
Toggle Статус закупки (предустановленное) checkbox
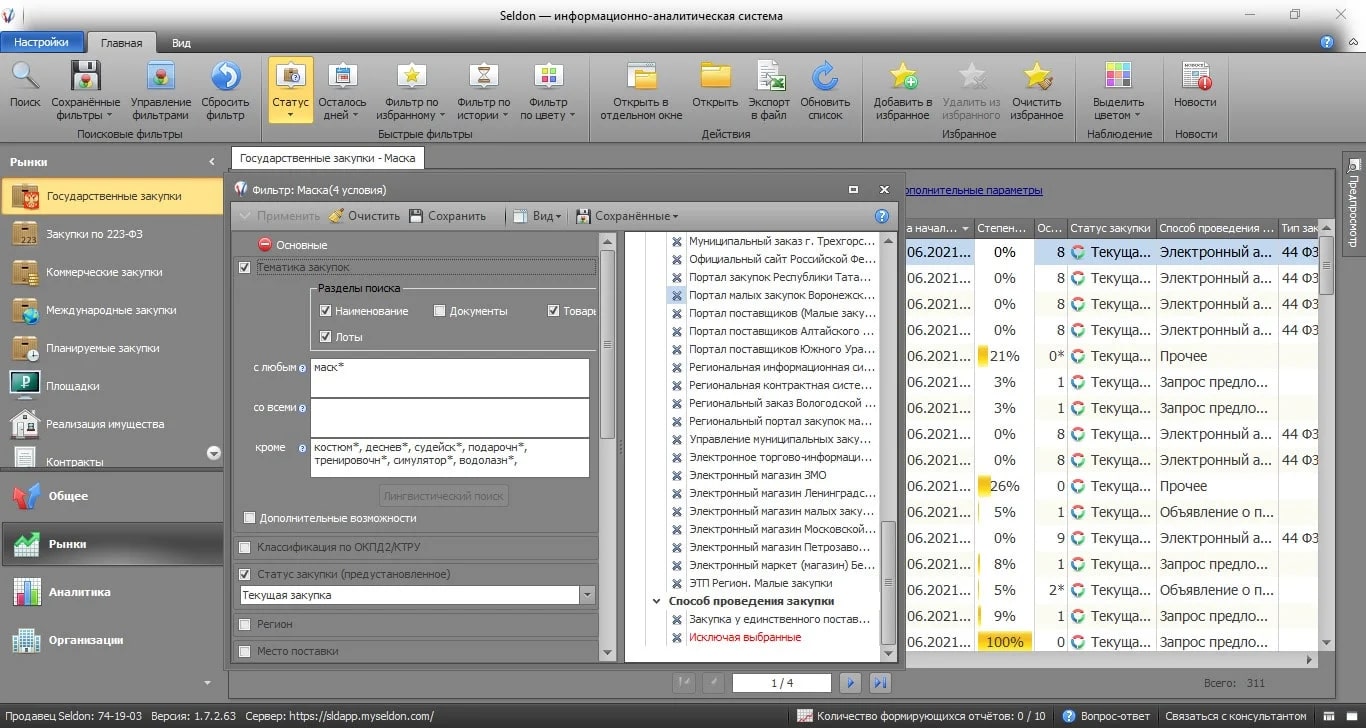[x=245, y=574]
